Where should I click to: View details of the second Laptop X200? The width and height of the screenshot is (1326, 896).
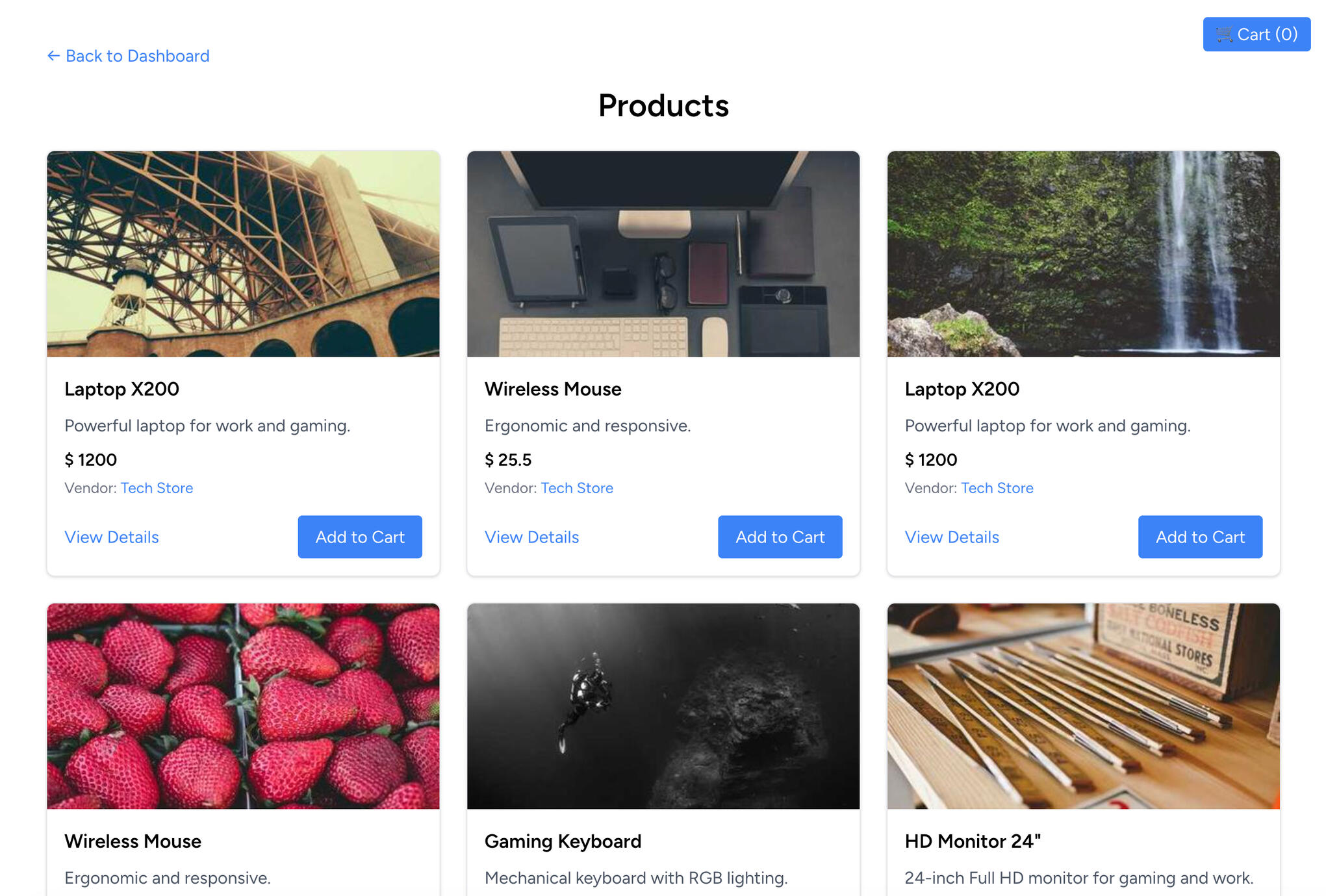(x=951, y=537)
